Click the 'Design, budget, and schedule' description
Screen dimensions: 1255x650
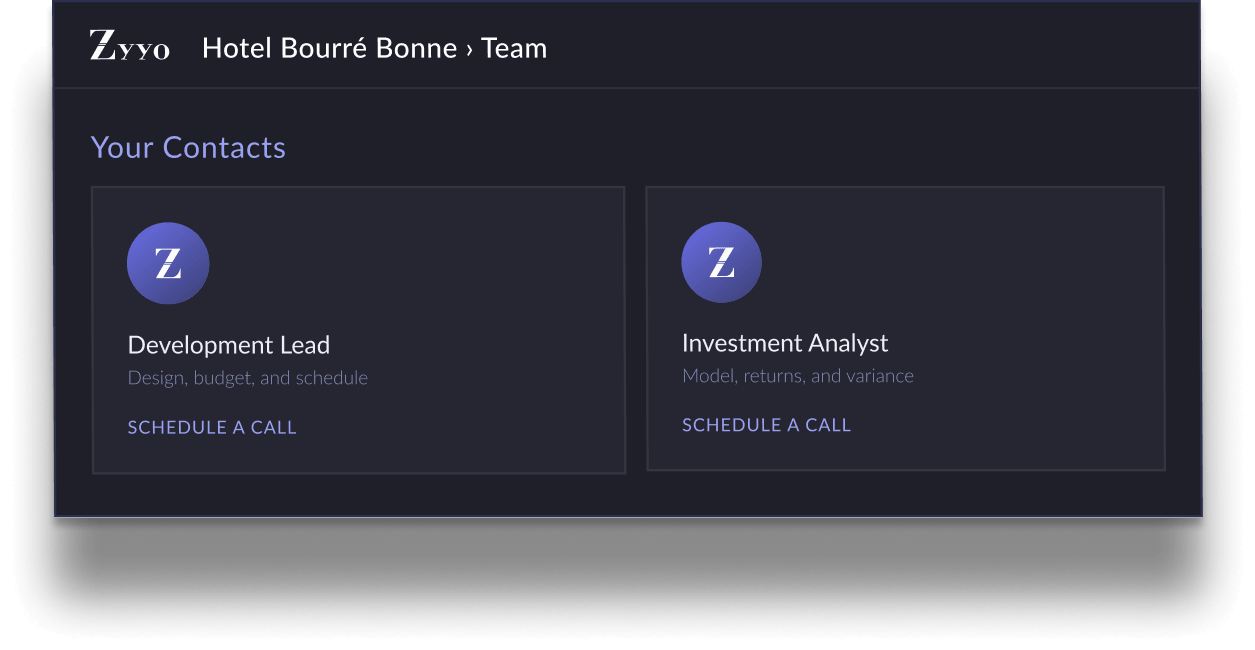click(x=248, y=378)
